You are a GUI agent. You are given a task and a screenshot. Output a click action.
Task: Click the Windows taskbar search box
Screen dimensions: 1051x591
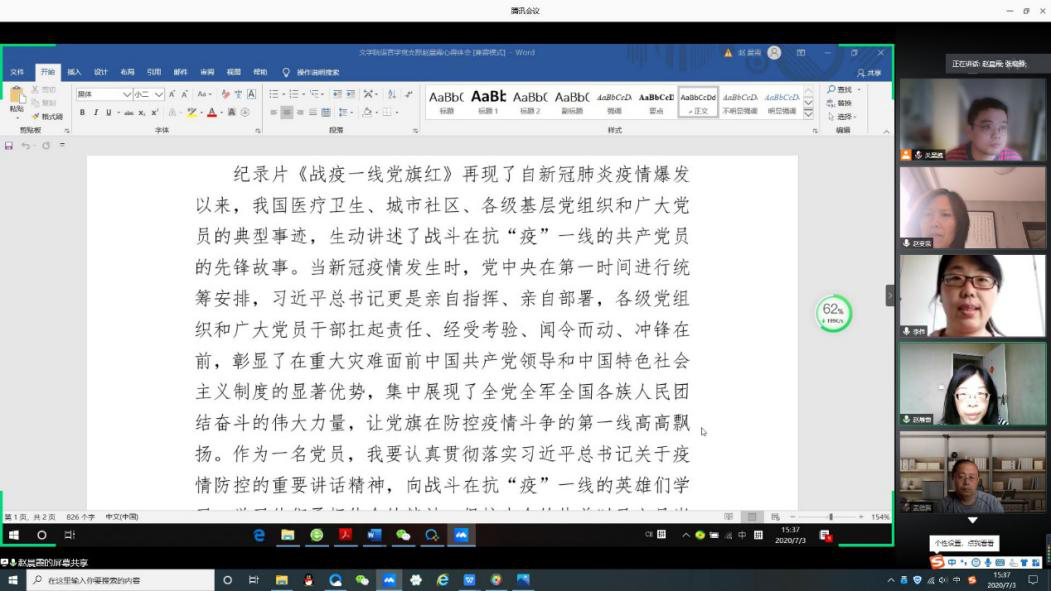tap(120, 580)
